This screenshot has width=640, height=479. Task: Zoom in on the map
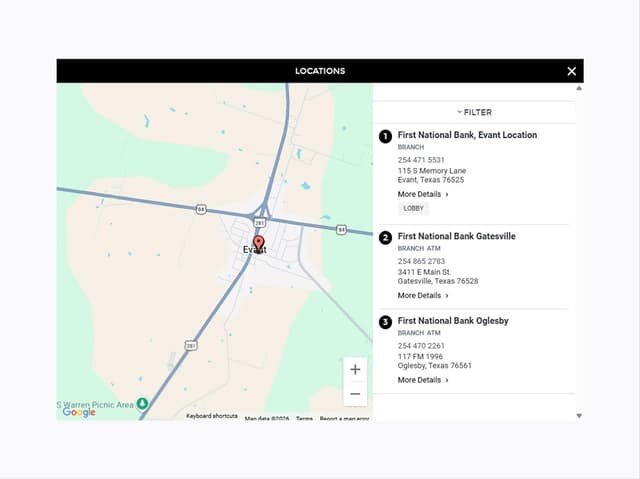[x=355, y=370]
